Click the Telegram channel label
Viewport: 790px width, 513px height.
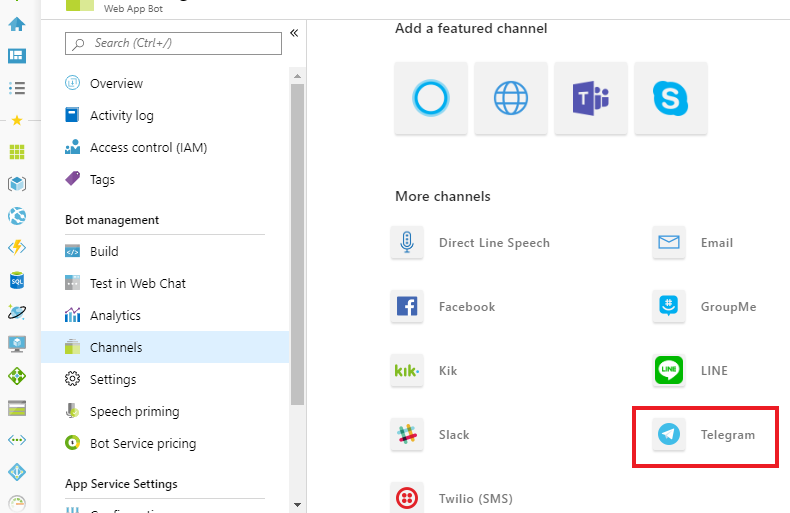coord(728,435)
